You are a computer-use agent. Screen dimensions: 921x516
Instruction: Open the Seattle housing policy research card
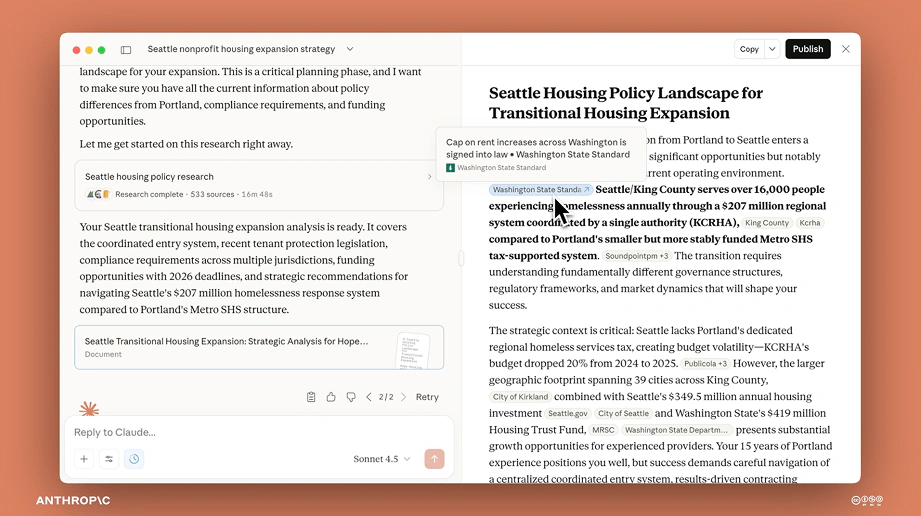point(259,185)
